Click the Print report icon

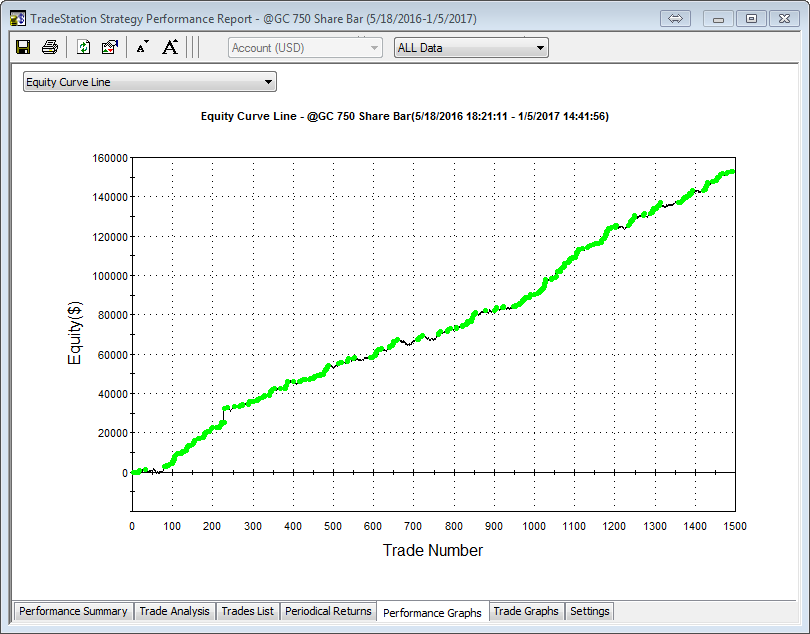pyautogui.click(x=50, y=47)
